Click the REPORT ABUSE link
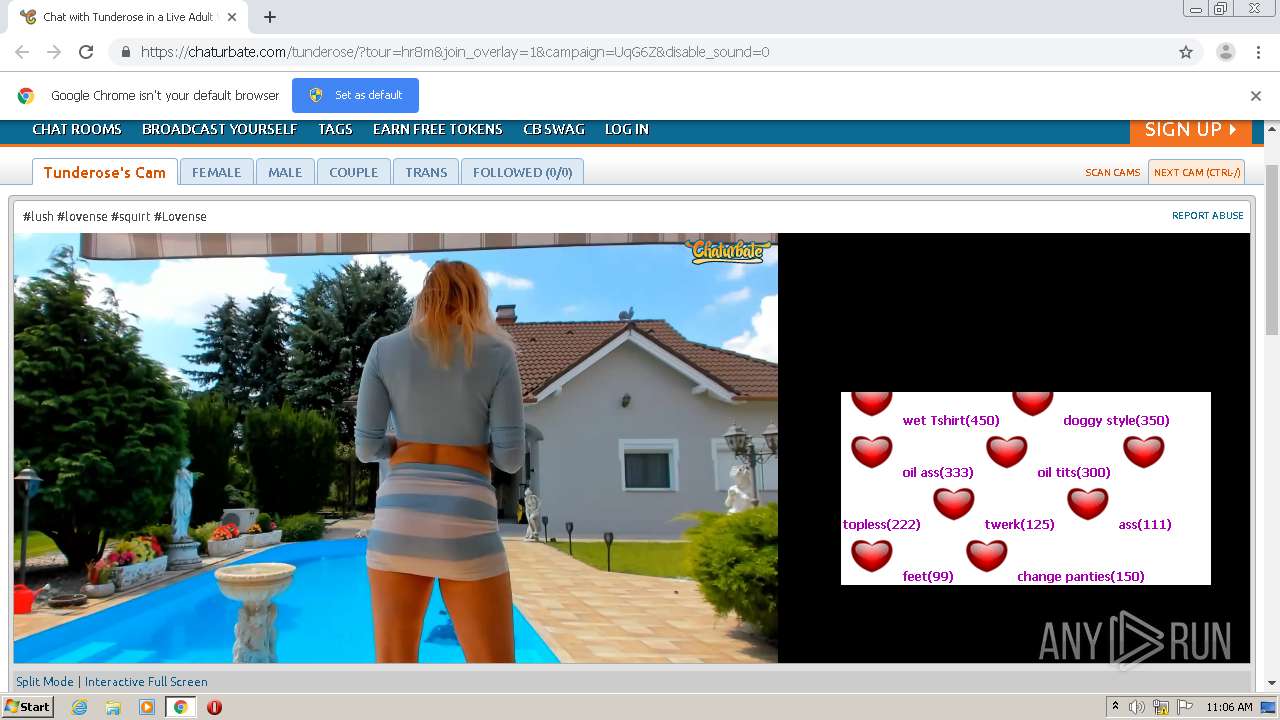The width and height of the screenshot is (1280, 720). point(1208,215)
